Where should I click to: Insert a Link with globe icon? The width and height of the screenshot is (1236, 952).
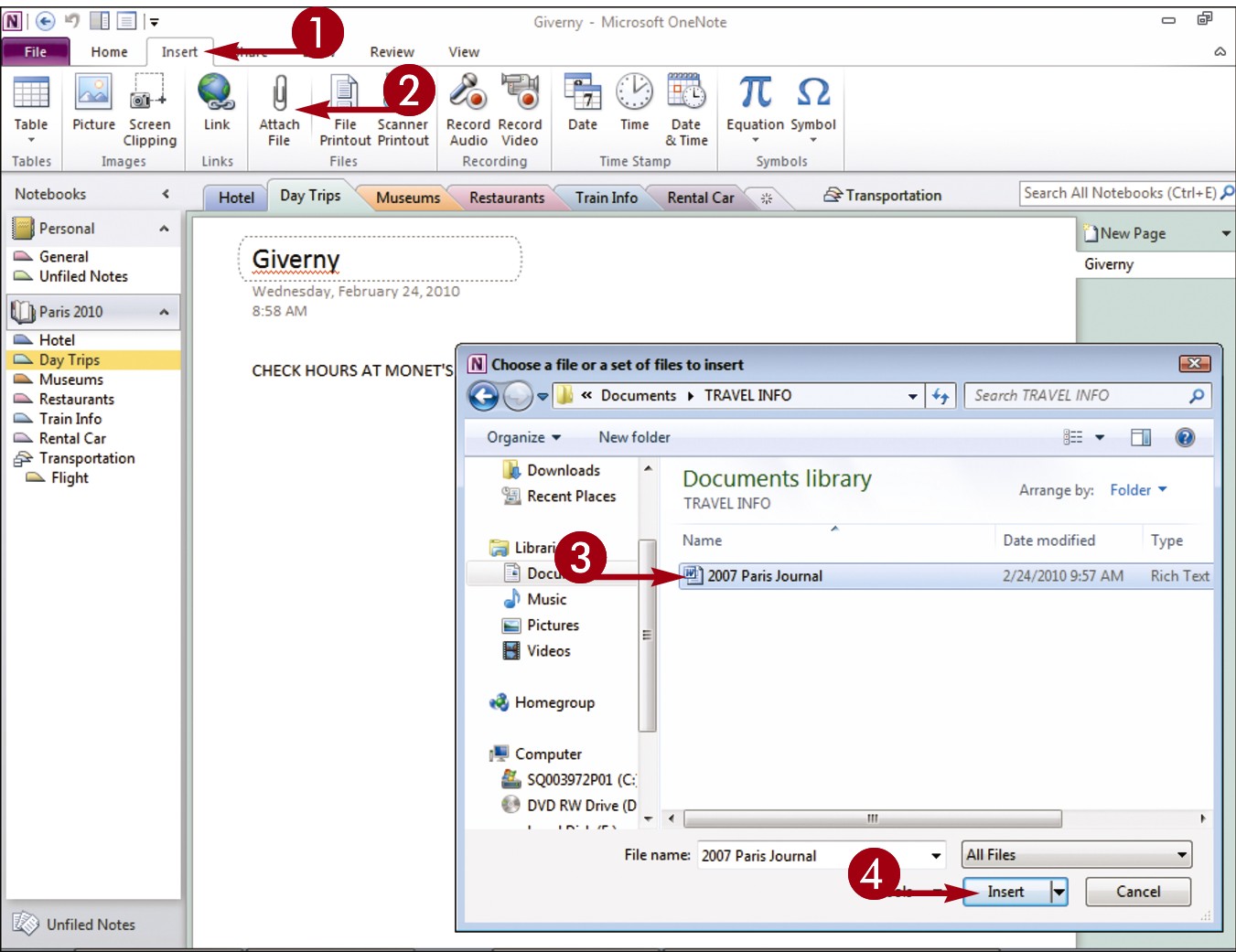point(217,102)
